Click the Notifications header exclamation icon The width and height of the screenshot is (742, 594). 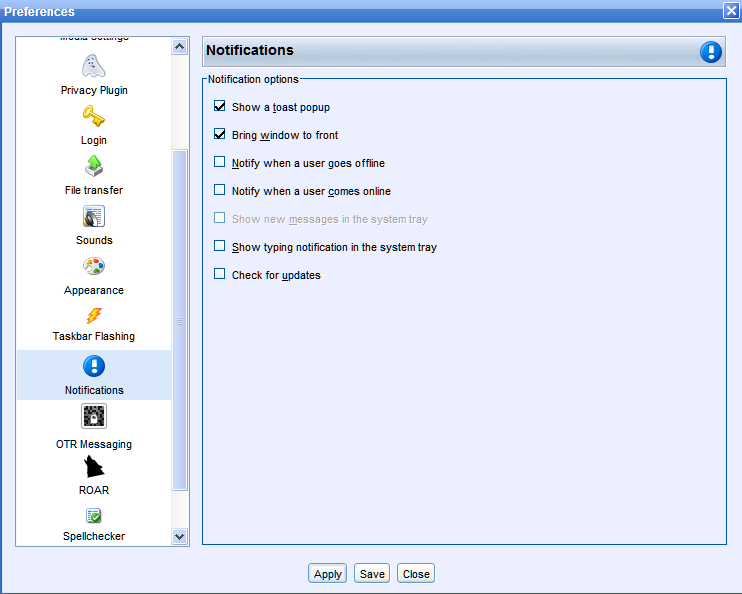pyautogui.click(x=711, y=52)
